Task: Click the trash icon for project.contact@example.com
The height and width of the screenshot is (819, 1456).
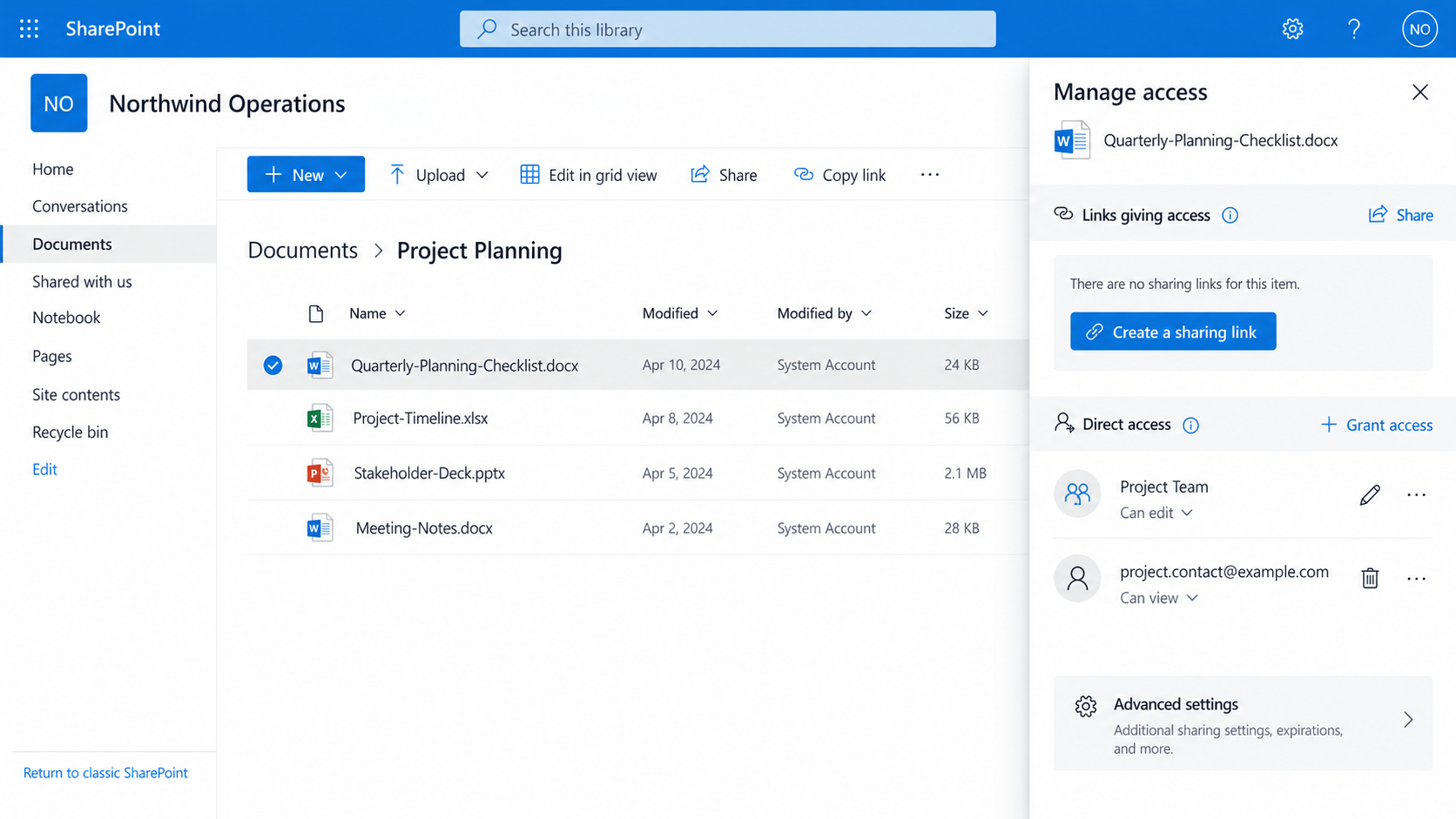Action: [1370, 578]
